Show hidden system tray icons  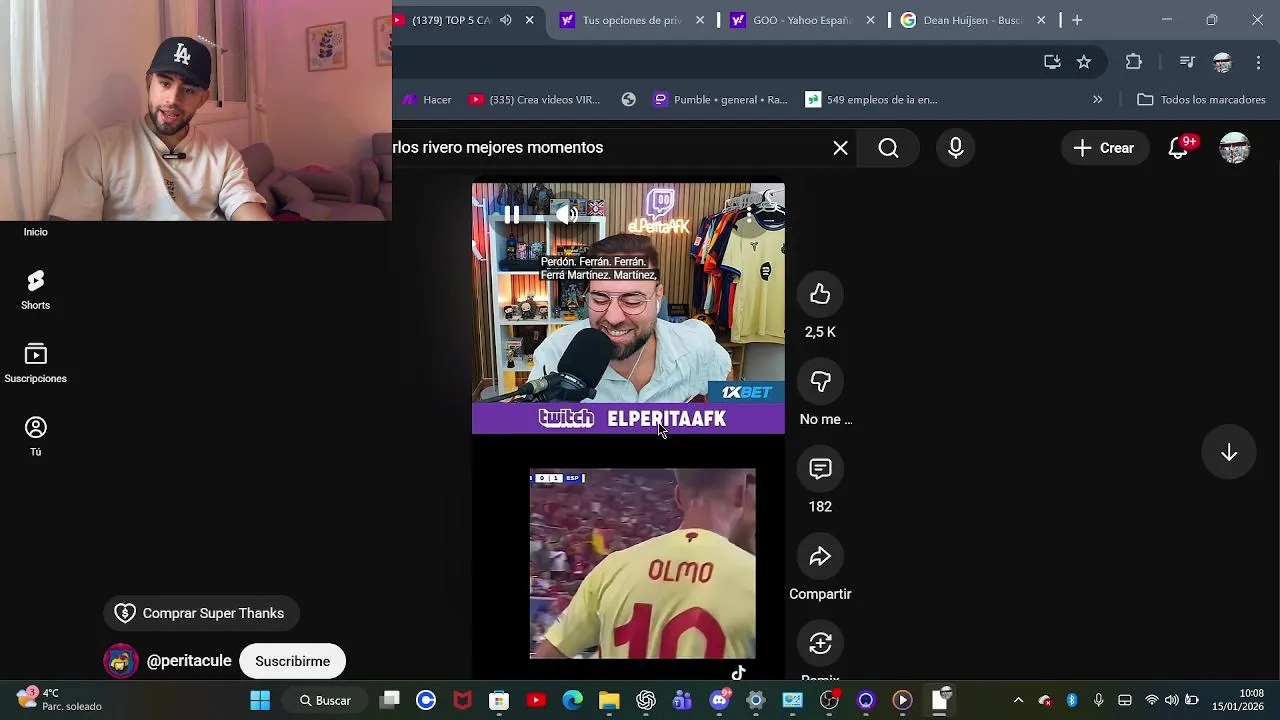pyautogui.click(x=1018, y=700)
